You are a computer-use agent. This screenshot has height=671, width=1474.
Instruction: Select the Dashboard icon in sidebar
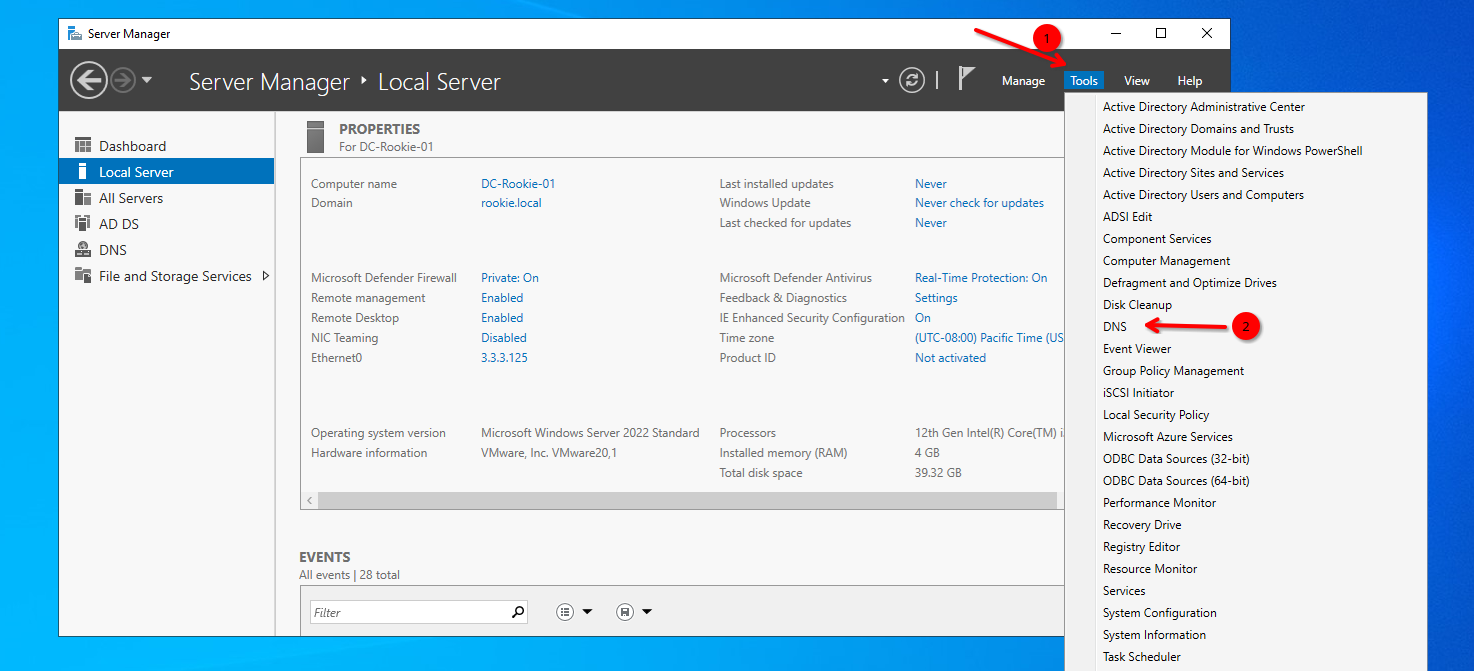coord(83,146)
